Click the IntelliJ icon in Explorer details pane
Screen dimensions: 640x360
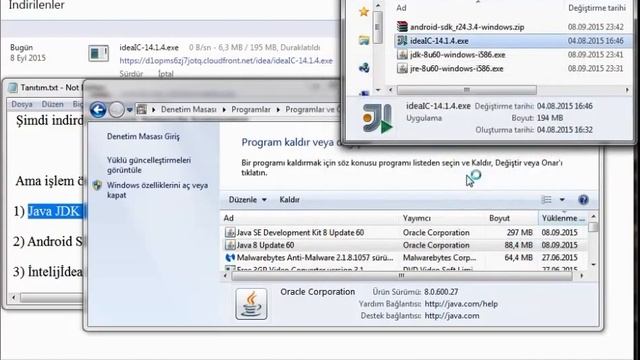(378, 118)
